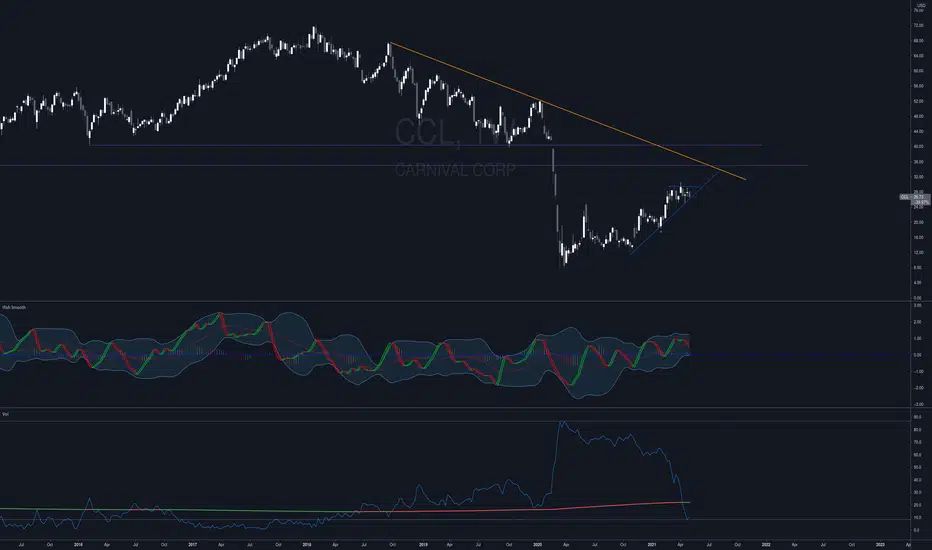
Task: Click the 'Vol' indicator pane label
Action: (x=5, y=414)
